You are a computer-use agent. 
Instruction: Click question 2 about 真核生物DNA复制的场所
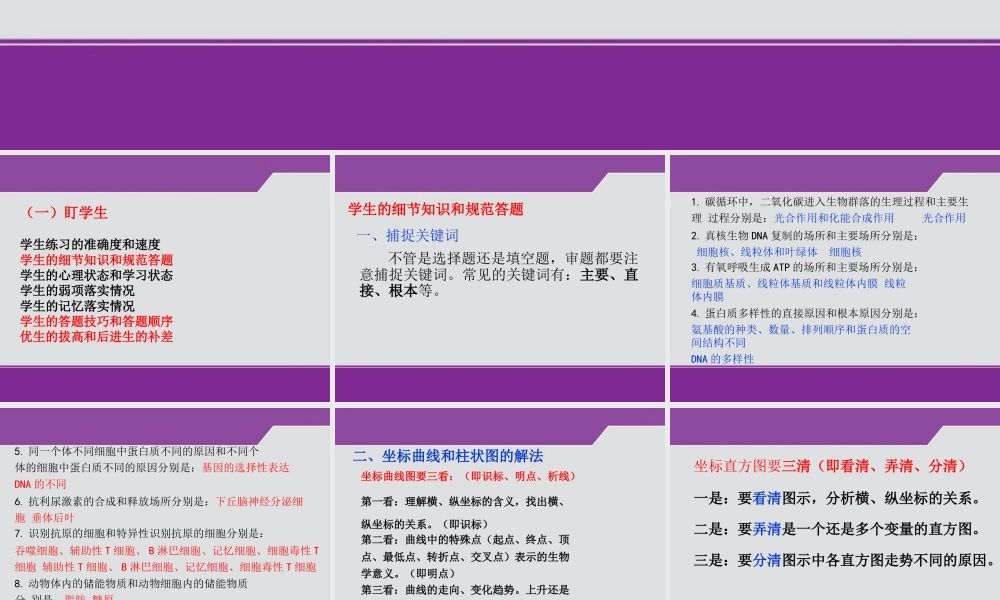tap(804, 235)
